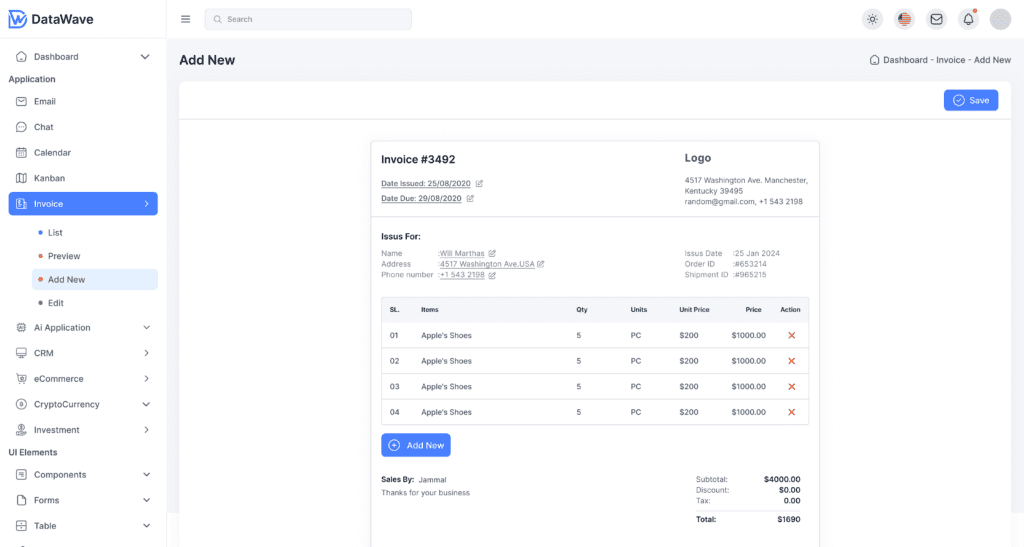This screenshot has height=547, width=1024.
Task: Remove invoice row 03 with red X
Action: [x=791, y=387]
